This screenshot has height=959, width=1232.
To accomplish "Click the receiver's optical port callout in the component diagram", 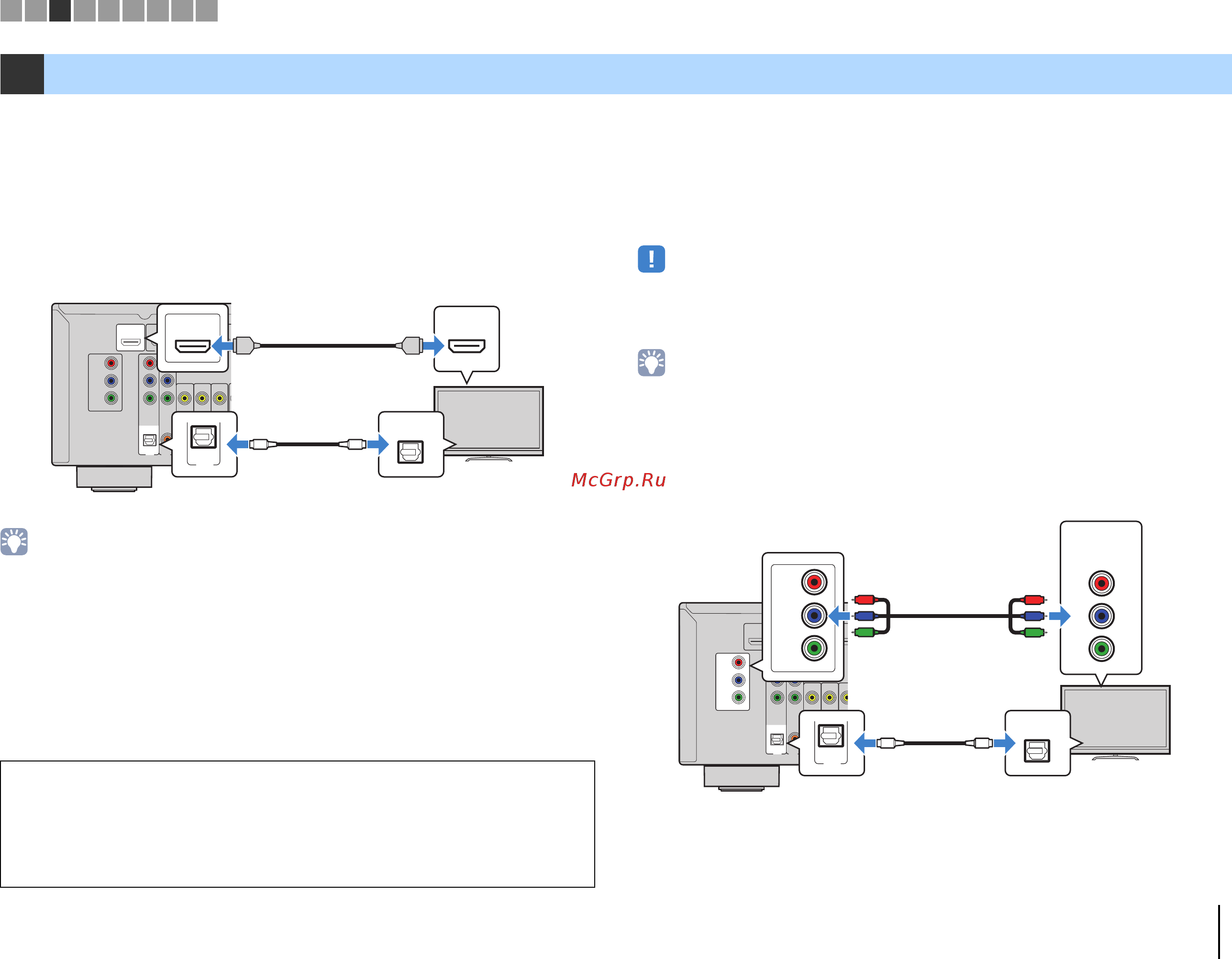I will [x=832, y=743].
